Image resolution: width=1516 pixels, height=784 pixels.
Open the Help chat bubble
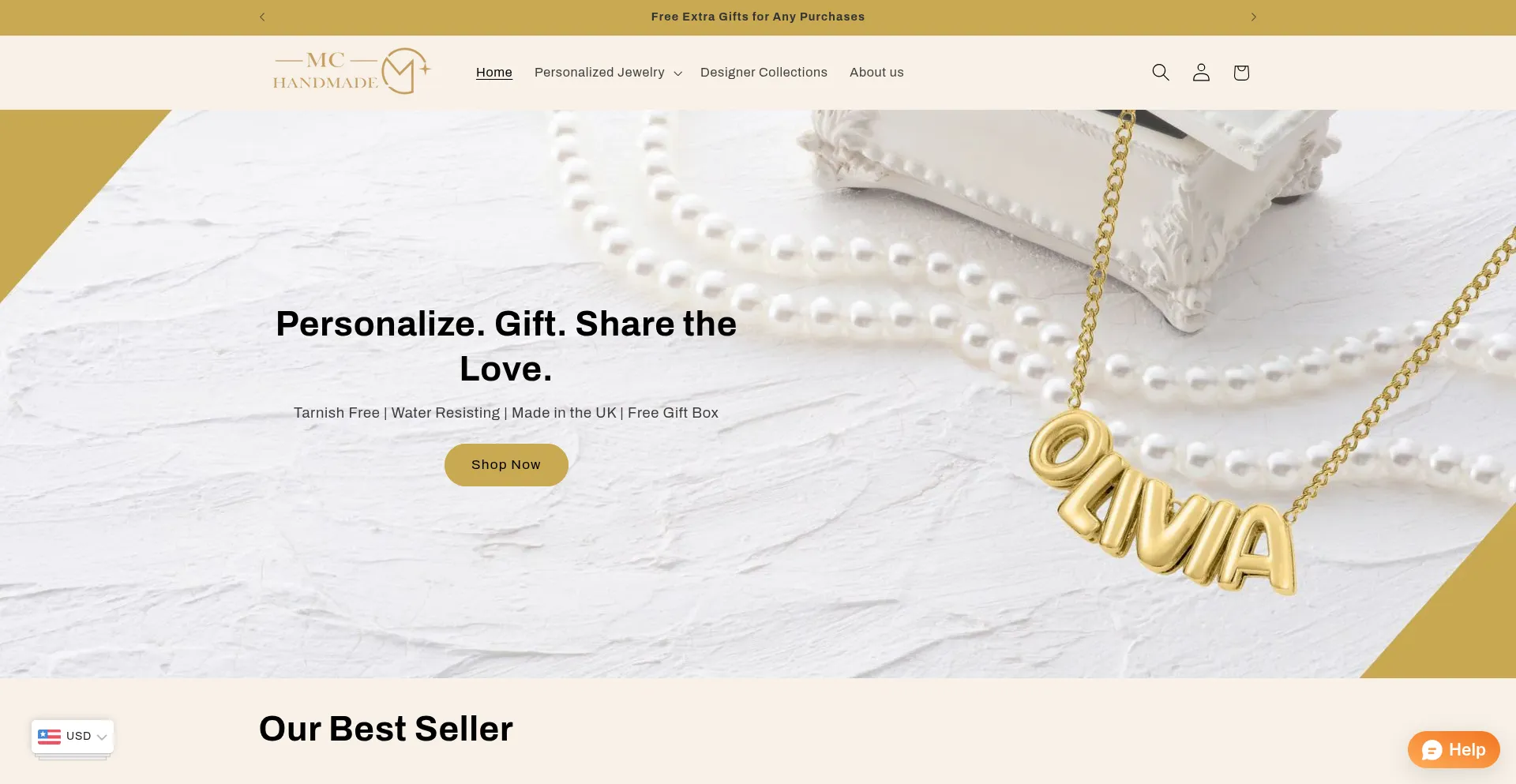pyautogui.click(x=1454, y=749)
